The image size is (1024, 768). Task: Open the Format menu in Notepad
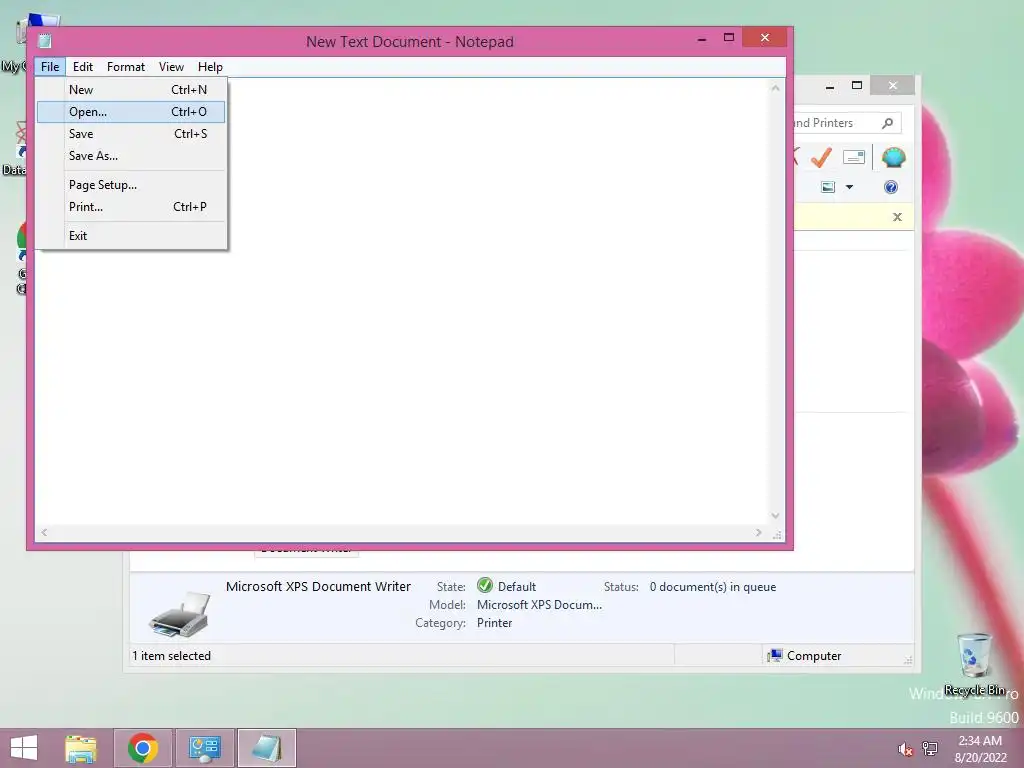click(125, 67)
